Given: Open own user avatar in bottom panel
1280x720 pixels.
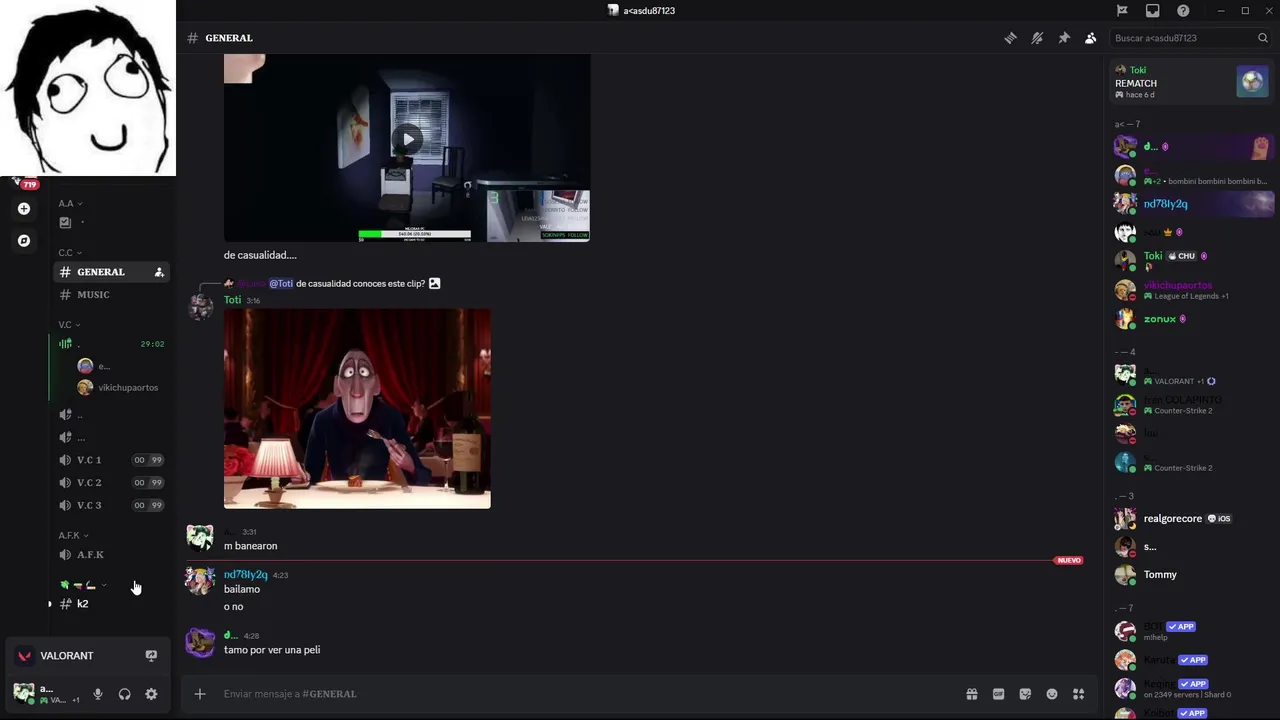Looking at the screenshot, I should click(23, 693).
